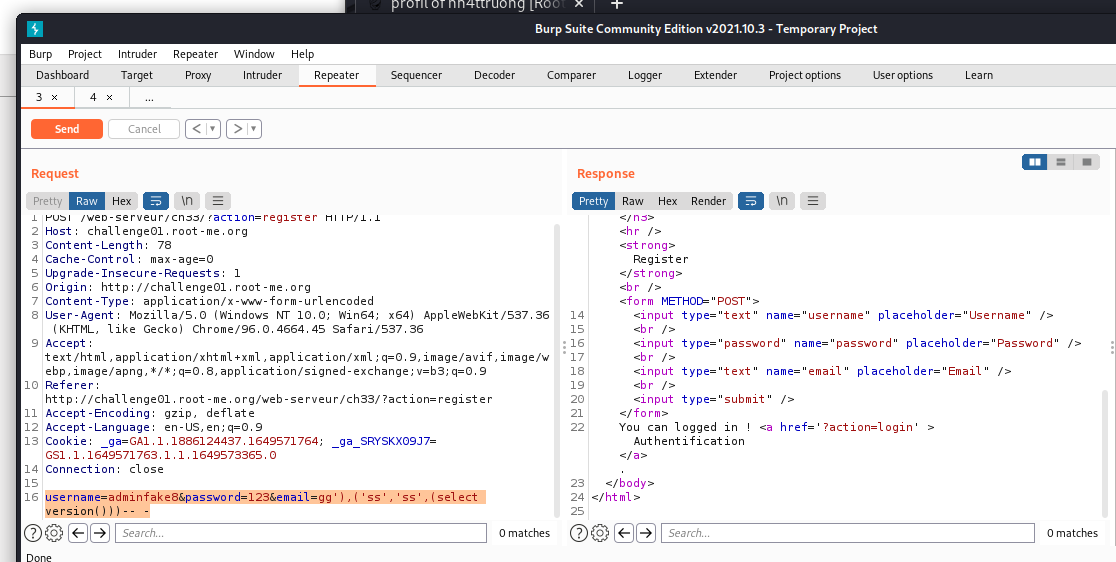The image size is (1116, 562).
Task: Open the Help menu
Action: (302, 54)
